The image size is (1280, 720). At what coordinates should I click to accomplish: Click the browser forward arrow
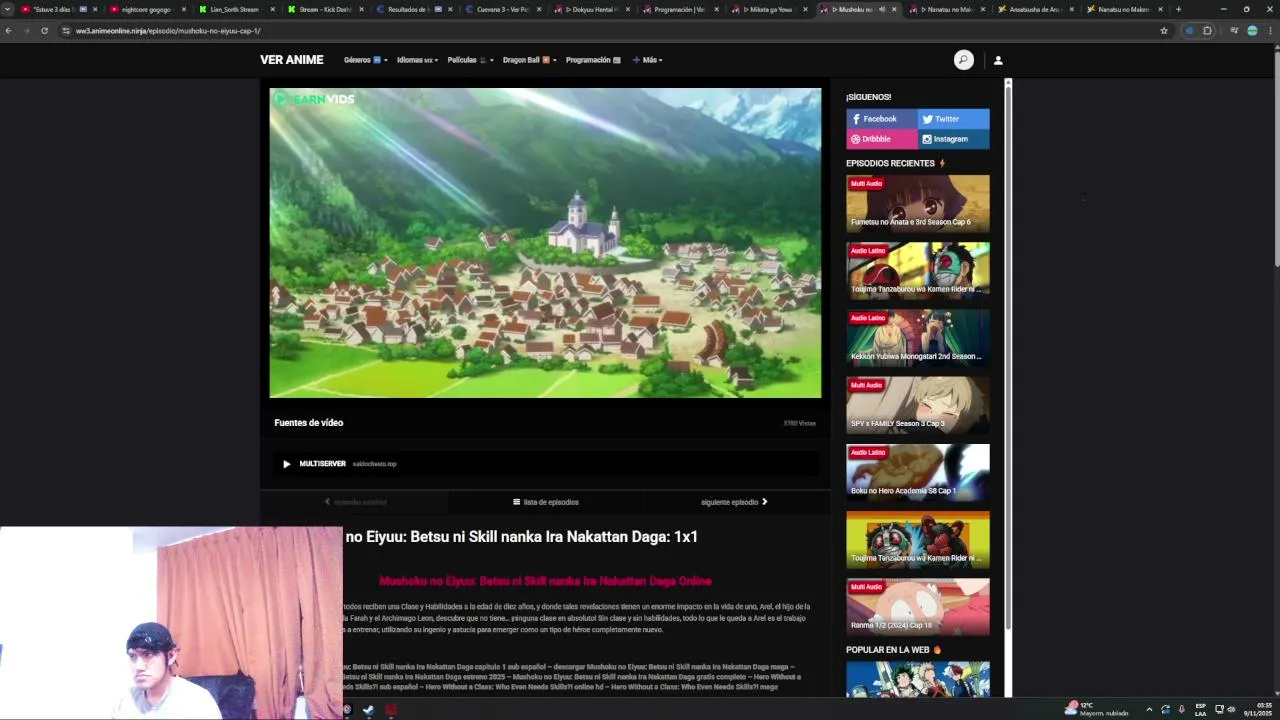point(26,31)
